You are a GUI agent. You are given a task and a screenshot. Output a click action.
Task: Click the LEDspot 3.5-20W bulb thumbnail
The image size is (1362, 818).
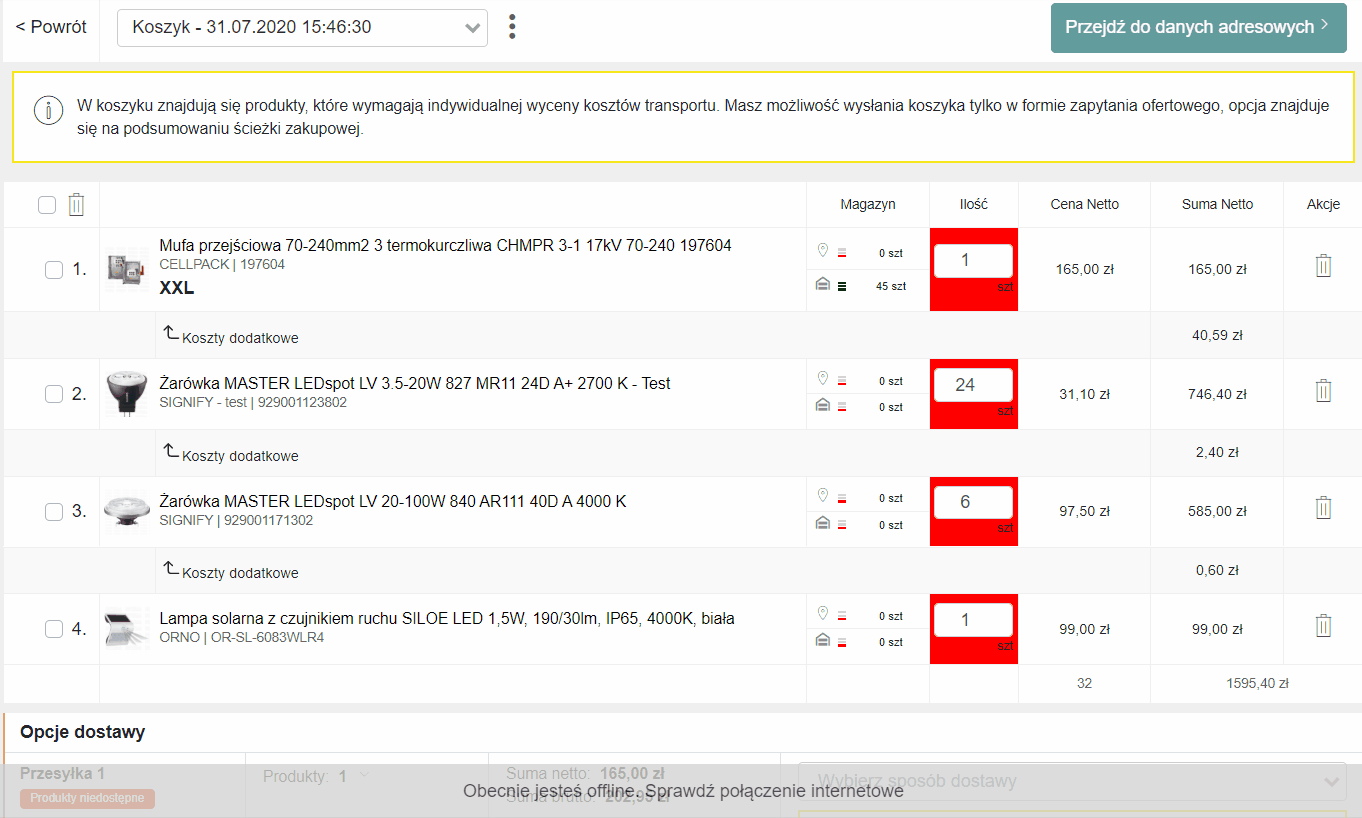click(x=127, y=394)
